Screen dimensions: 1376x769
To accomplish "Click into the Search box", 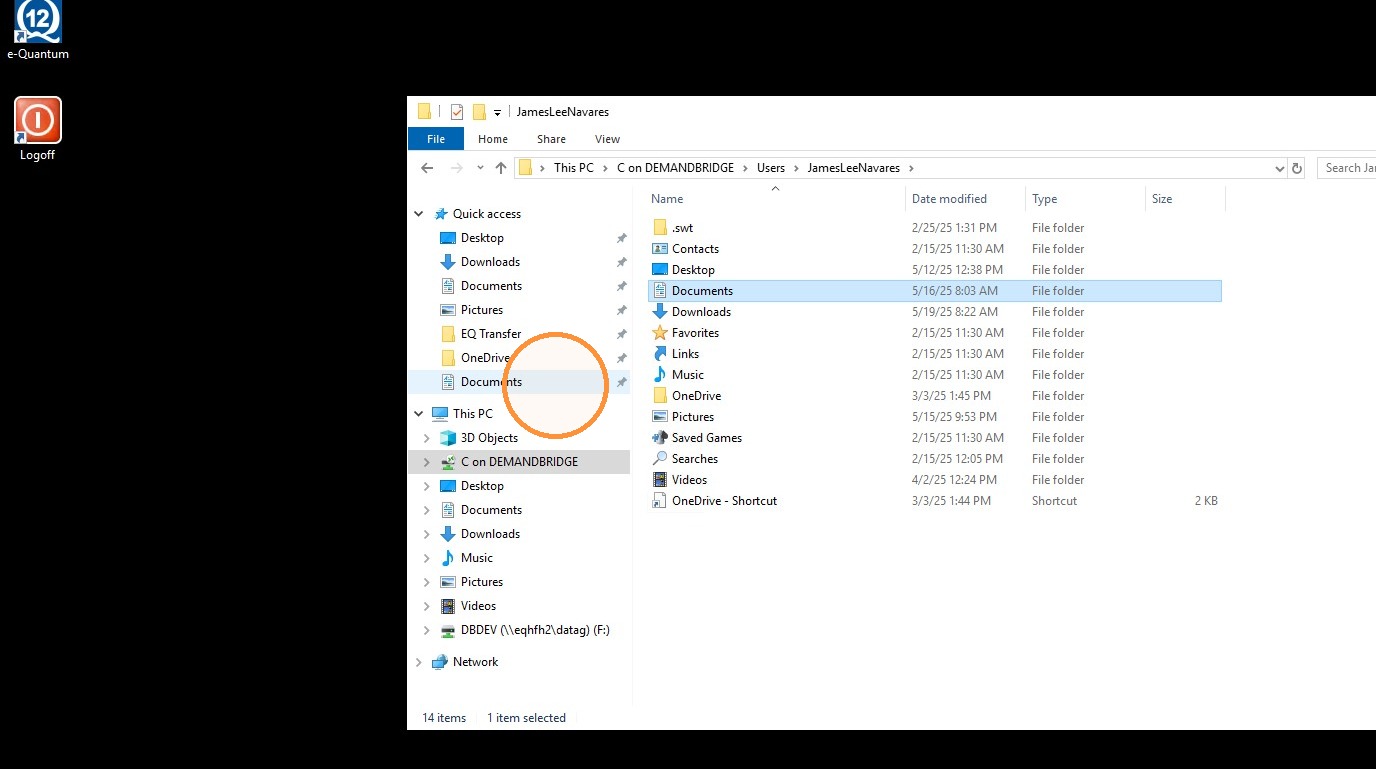I will click(x=1347, y=168).
